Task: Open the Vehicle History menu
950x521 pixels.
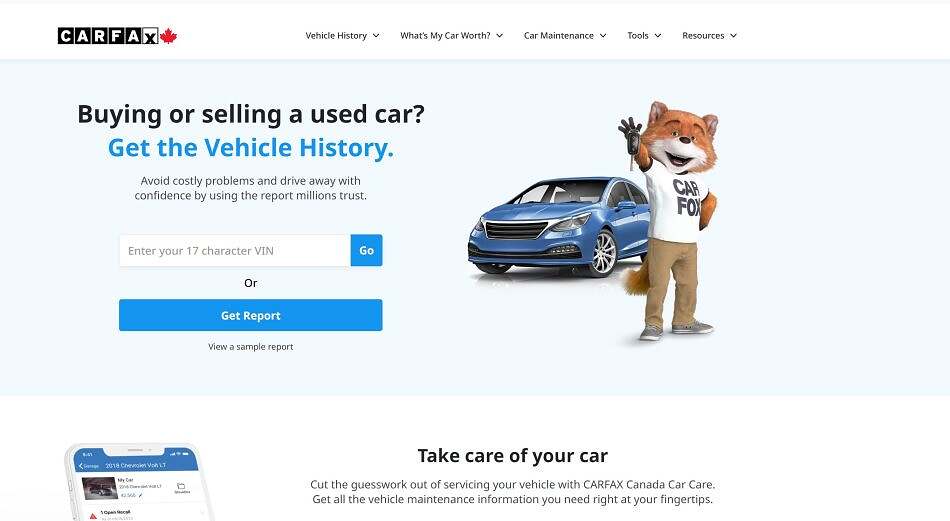Action: [x=342, y=36]
